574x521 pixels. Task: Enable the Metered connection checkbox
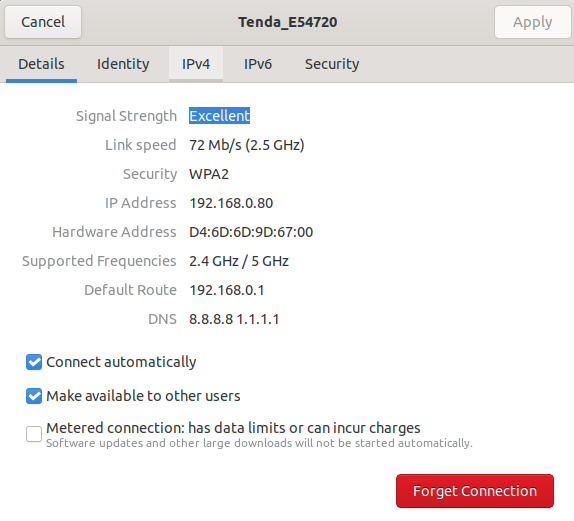34,434
